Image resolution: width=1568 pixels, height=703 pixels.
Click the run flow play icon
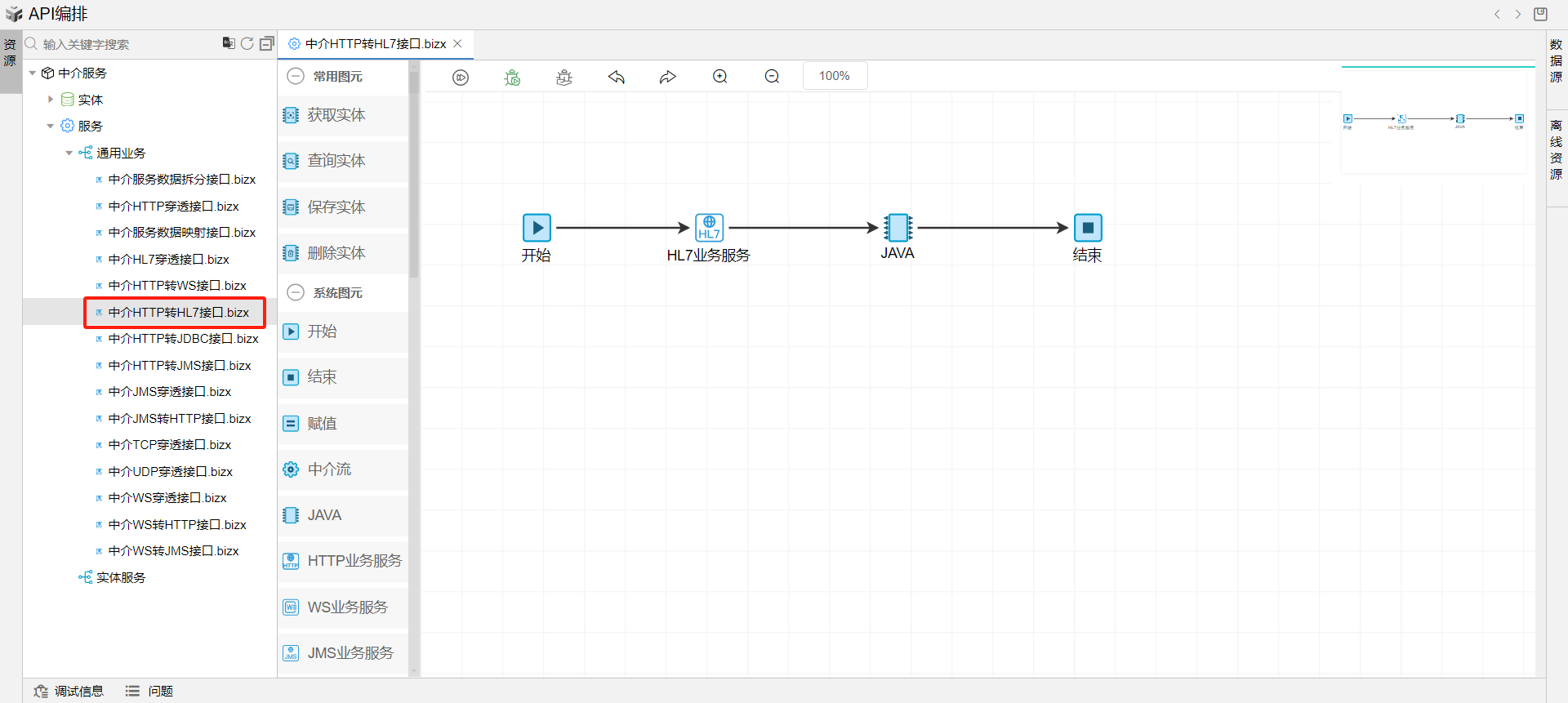pyautogui.click(x=461, y=77)
